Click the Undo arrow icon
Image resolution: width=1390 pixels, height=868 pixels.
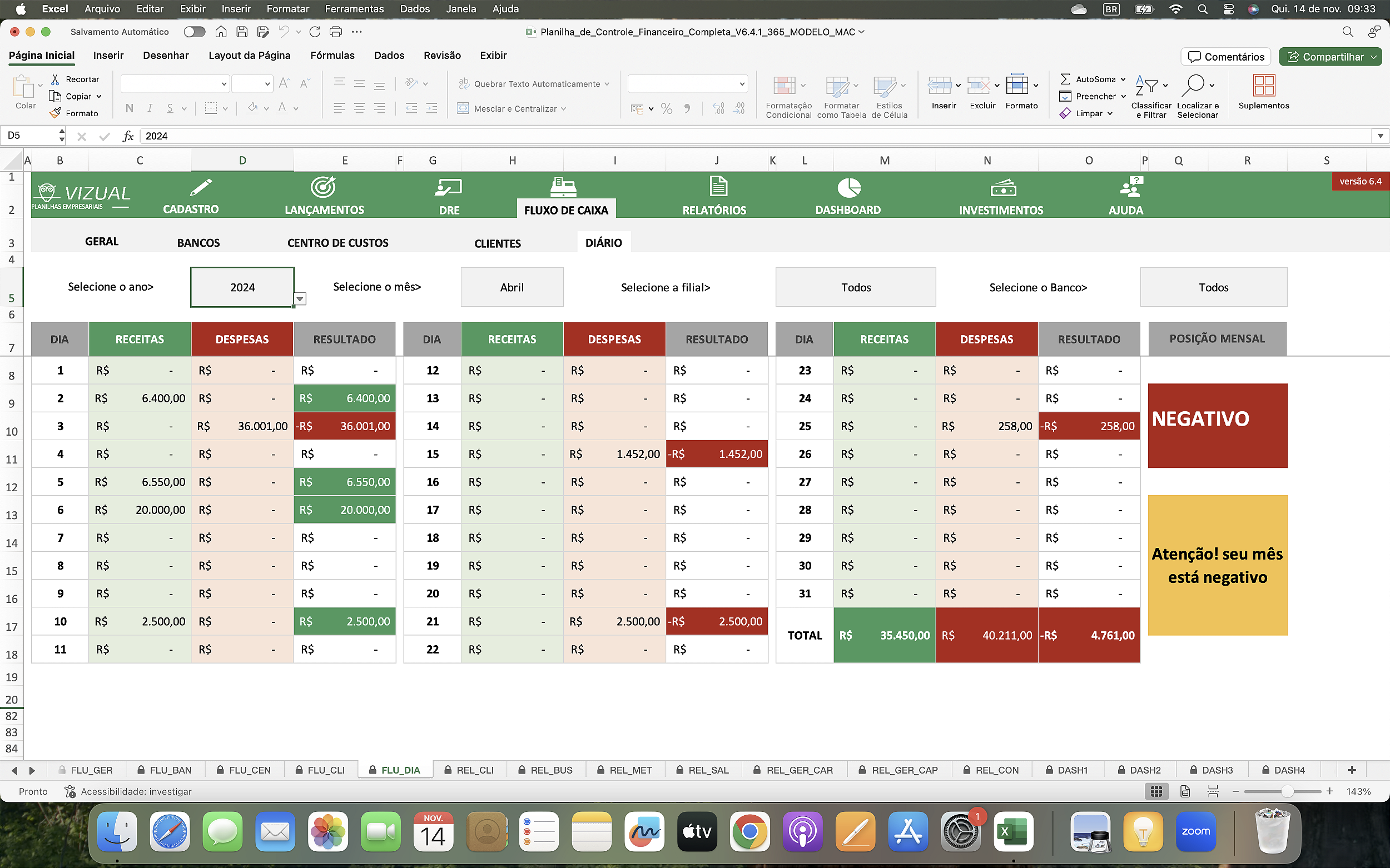284,32
